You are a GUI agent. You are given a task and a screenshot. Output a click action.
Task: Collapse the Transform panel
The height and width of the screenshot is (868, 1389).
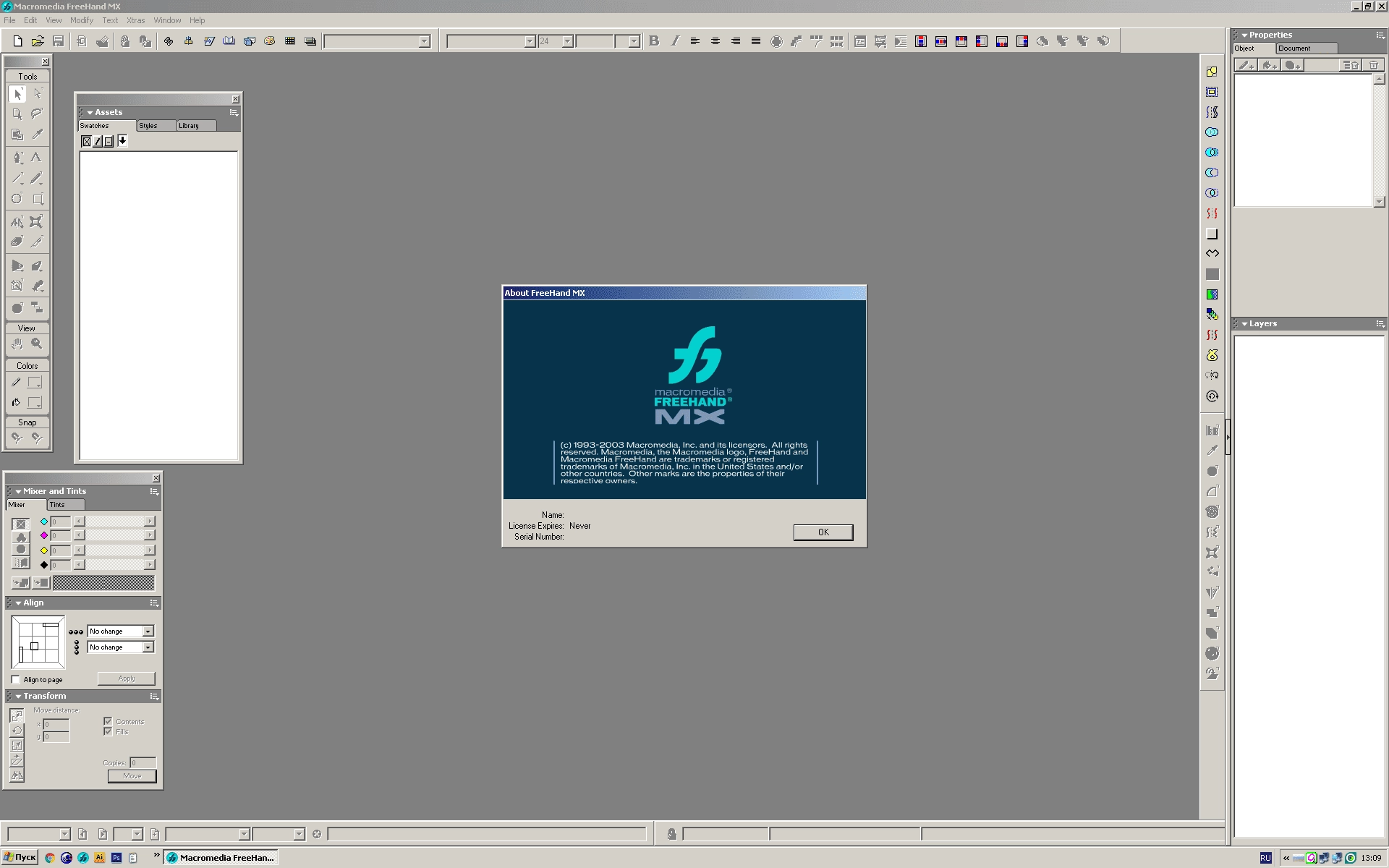(x=18, y=696)
